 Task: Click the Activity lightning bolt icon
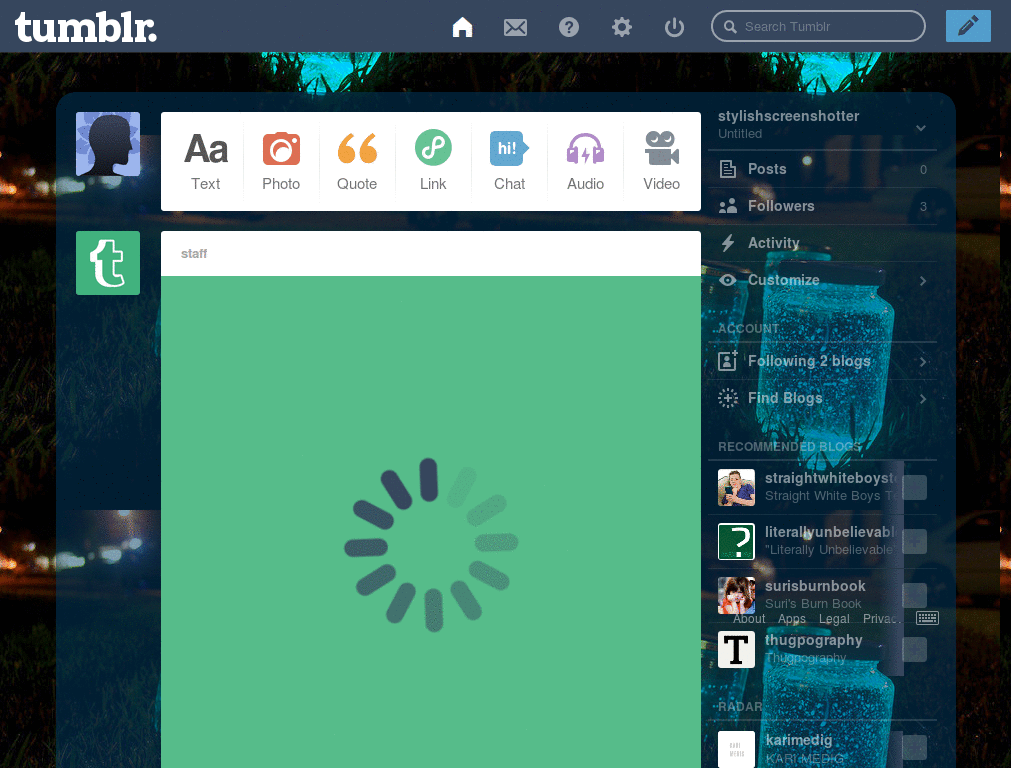728,243
